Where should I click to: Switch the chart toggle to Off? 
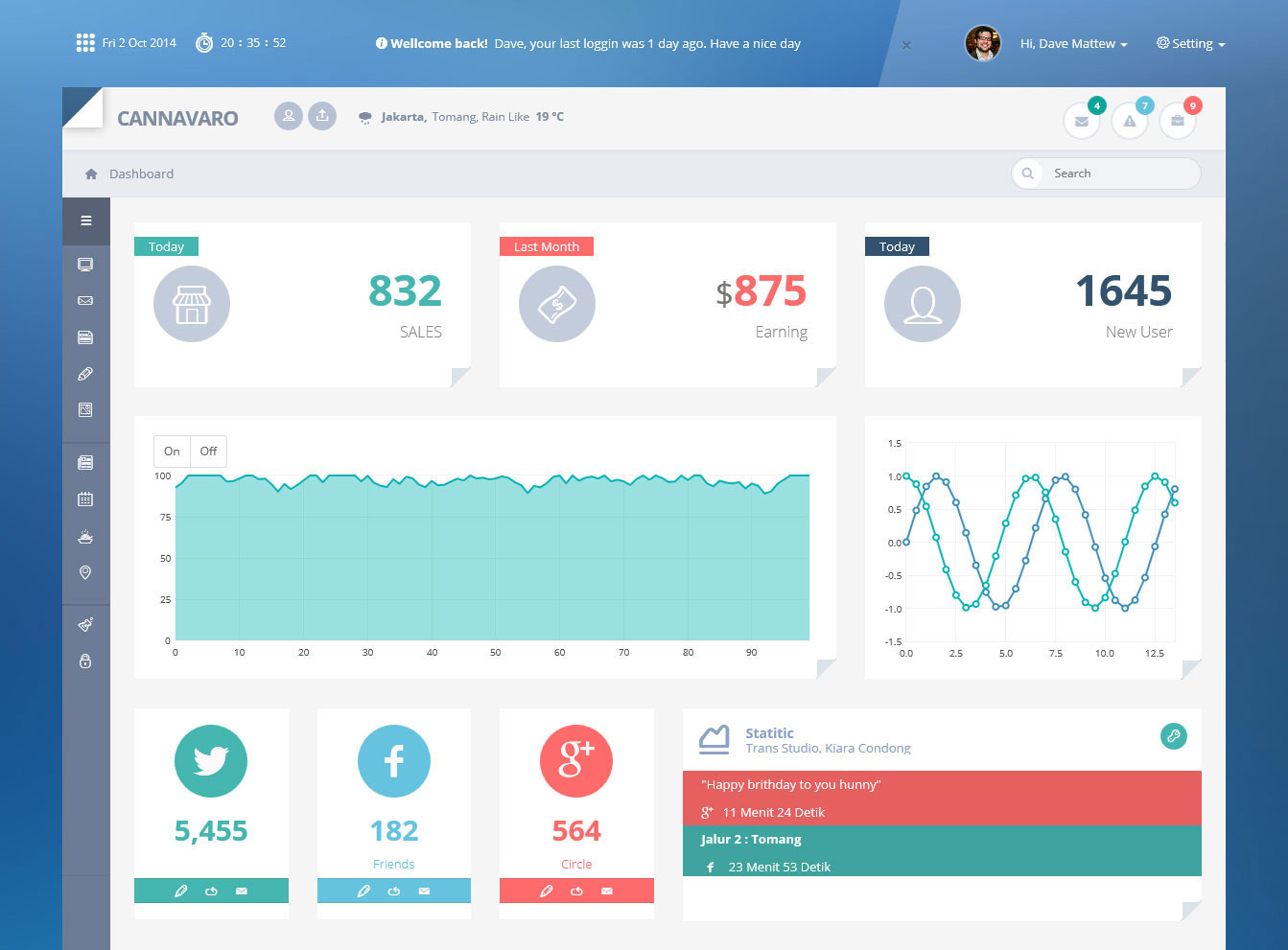(x=208, y=452)
